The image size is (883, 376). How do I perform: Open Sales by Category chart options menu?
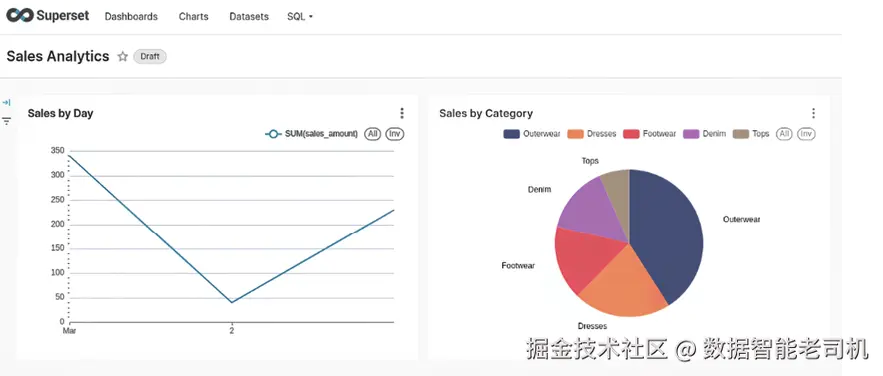pyautogui.click(x=813, y=113)
